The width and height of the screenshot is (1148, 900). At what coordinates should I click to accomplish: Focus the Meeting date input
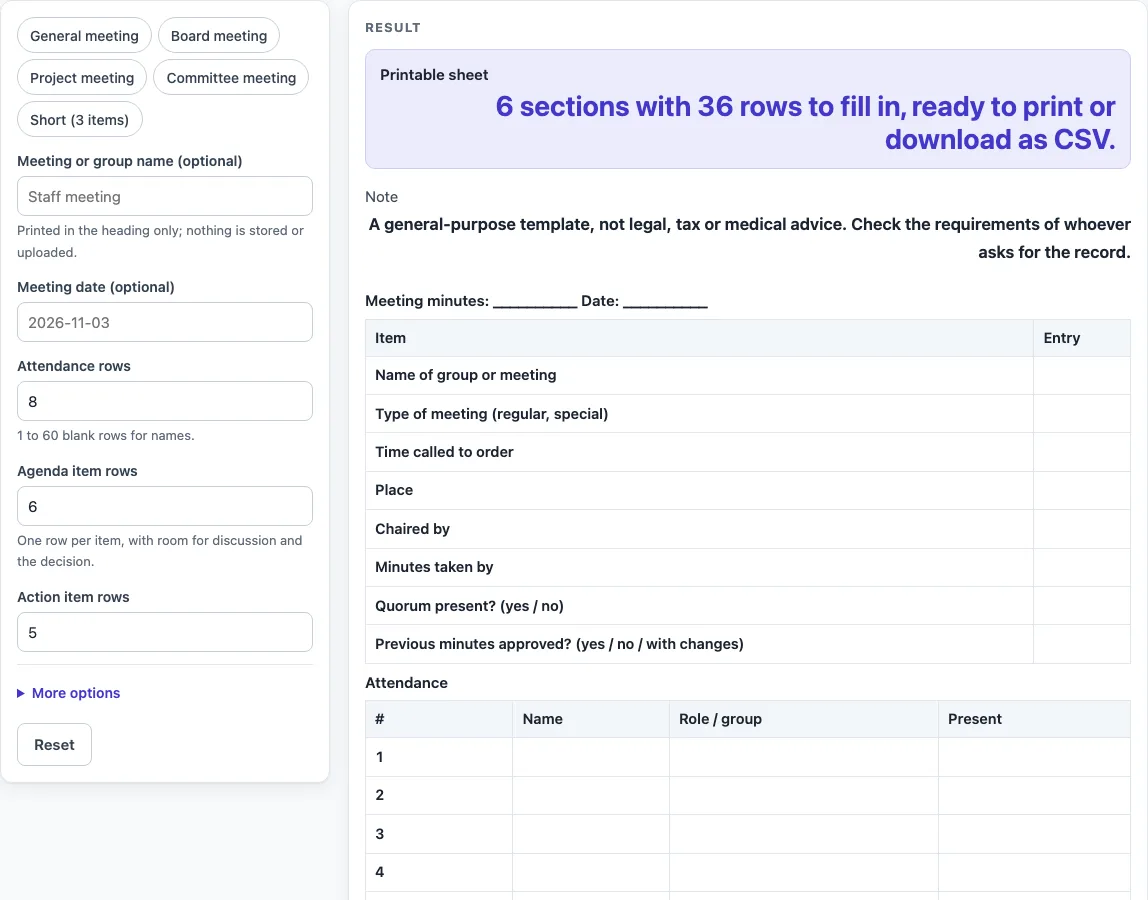coord(165,322)
